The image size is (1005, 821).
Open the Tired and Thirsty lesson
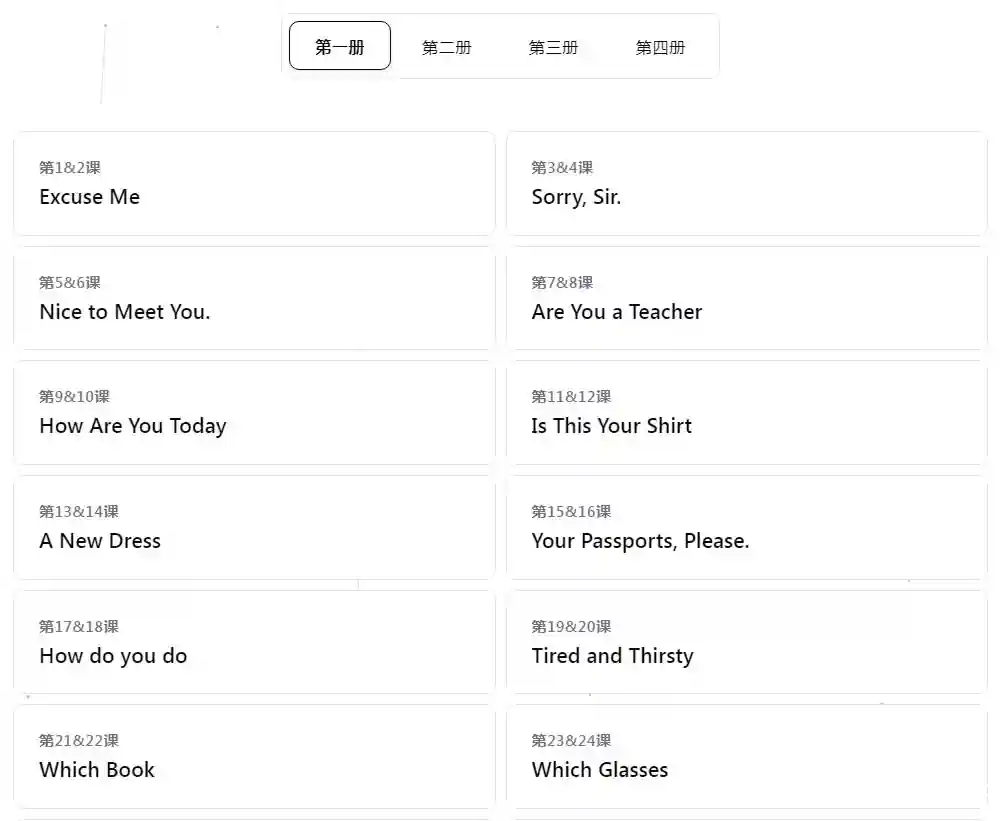click(x=746, y=643)
